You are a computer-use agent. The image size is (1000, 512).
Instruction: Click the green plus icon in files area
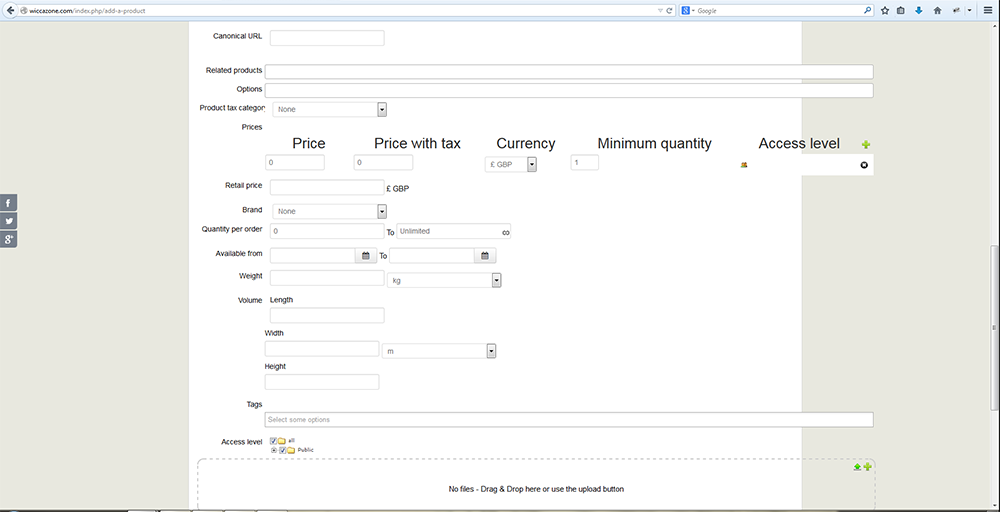click(x=868, y=467)
